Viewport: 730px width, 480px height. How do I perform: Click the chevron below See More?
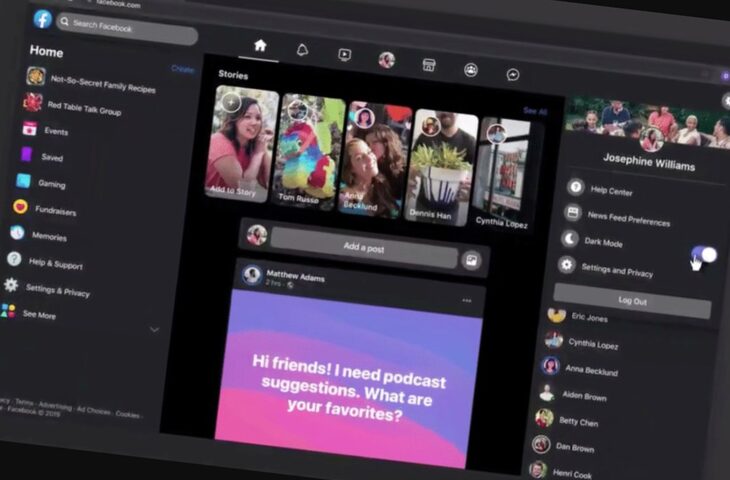pos(155,330)
